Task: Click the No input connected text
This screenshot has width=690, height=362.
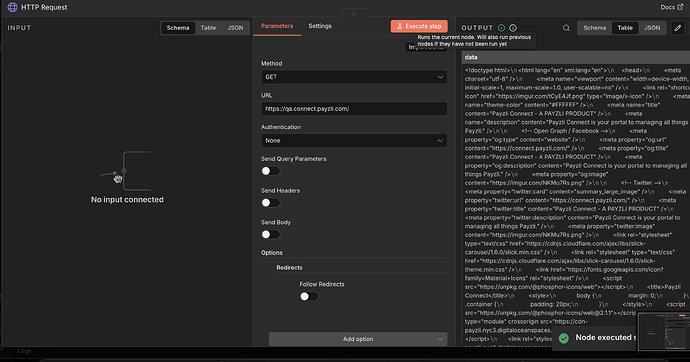Action: [x=127, y=200]
